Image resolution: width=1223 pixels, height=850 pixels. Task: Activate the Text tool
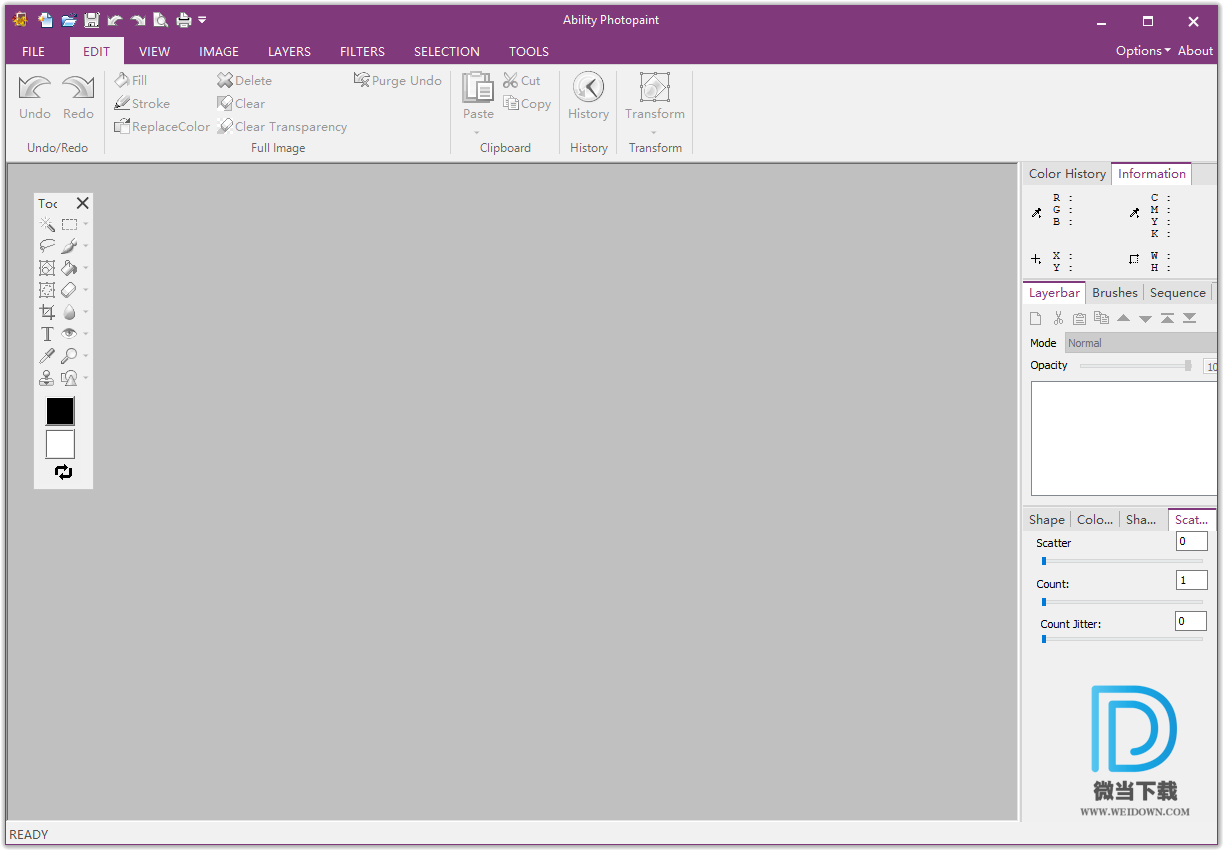coord(47,334)
